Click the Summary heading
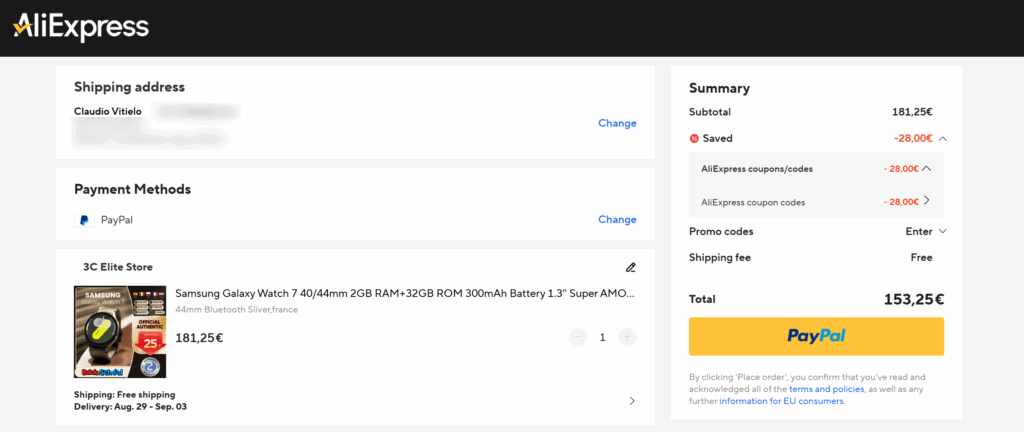Viewport: 1024px width, 432px height. click(x=720, y=88)
